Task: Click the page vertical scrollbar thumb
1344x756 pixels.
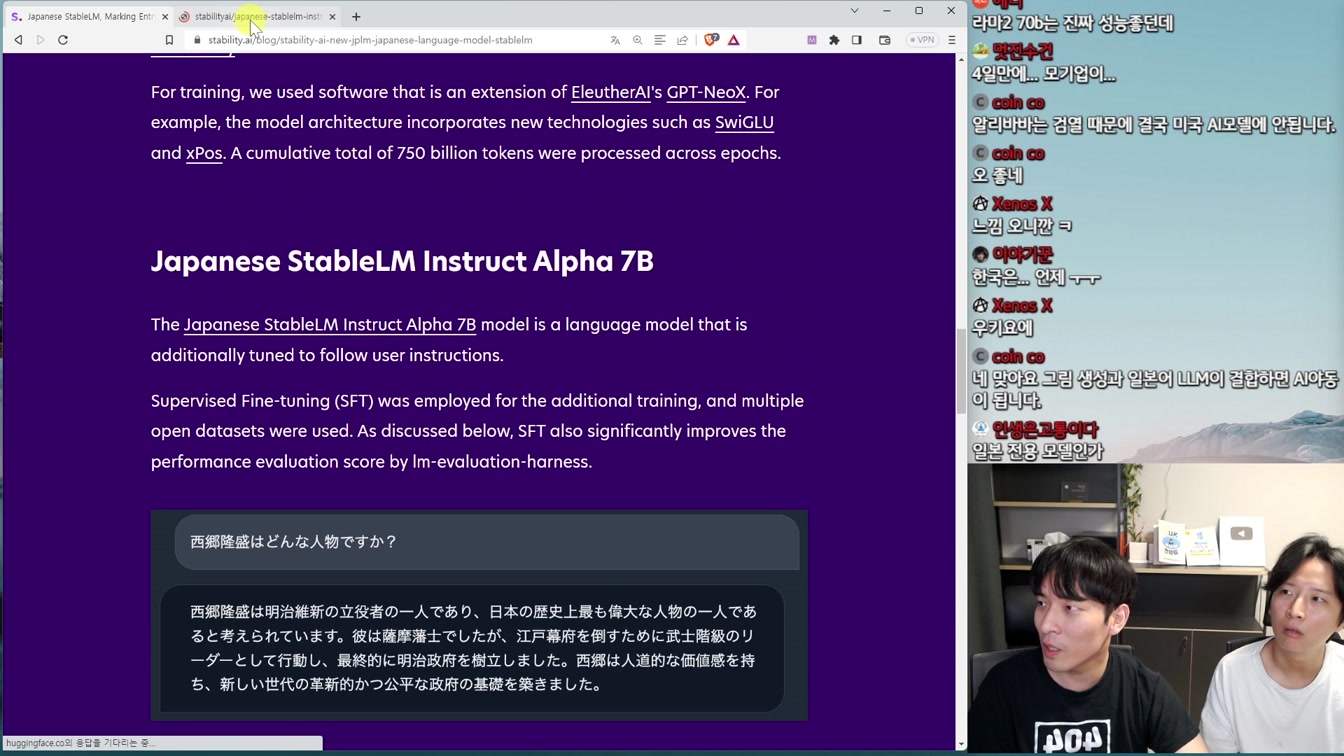Action: (961, 370)
